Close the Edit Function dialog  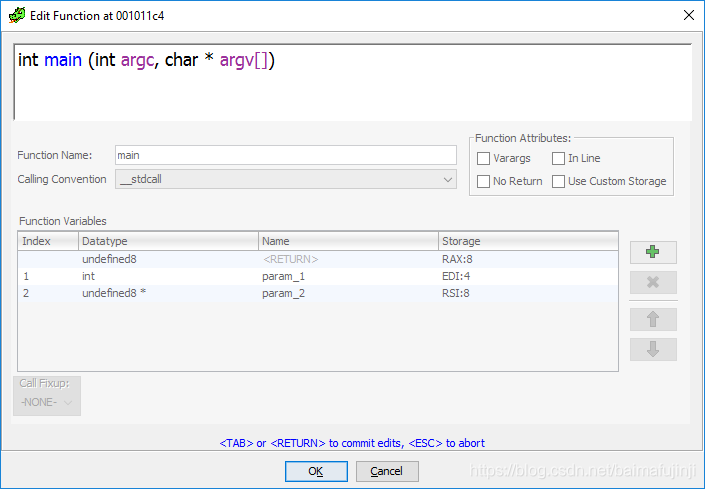(x=688, y=15)
